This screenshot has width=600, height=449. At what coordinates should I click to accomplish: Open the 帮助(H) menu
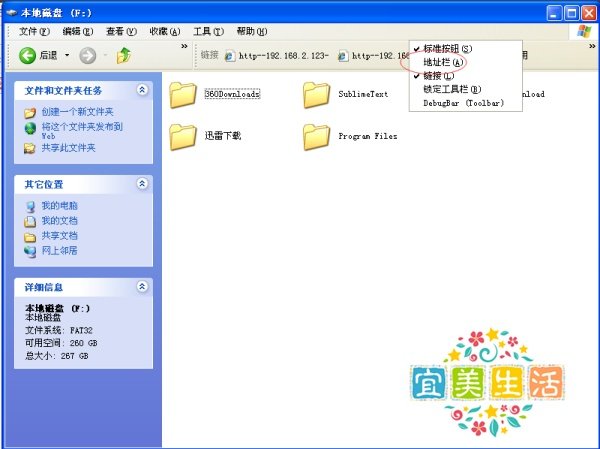[252, 31]
